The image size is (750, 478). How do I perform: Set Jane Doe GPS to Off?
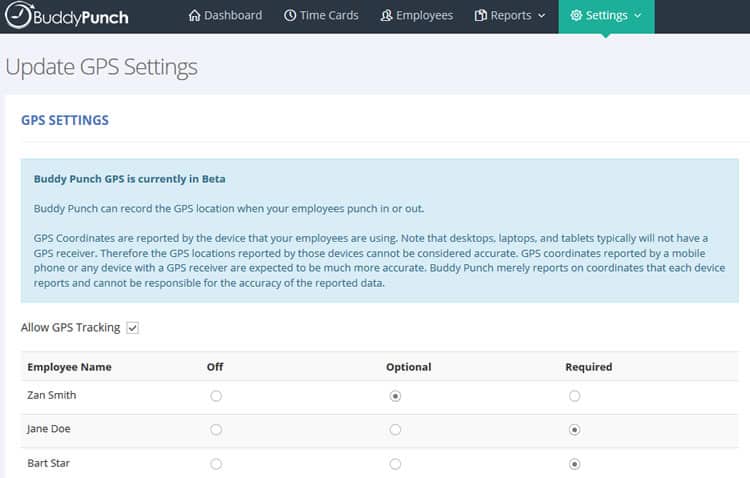[216, 430]
